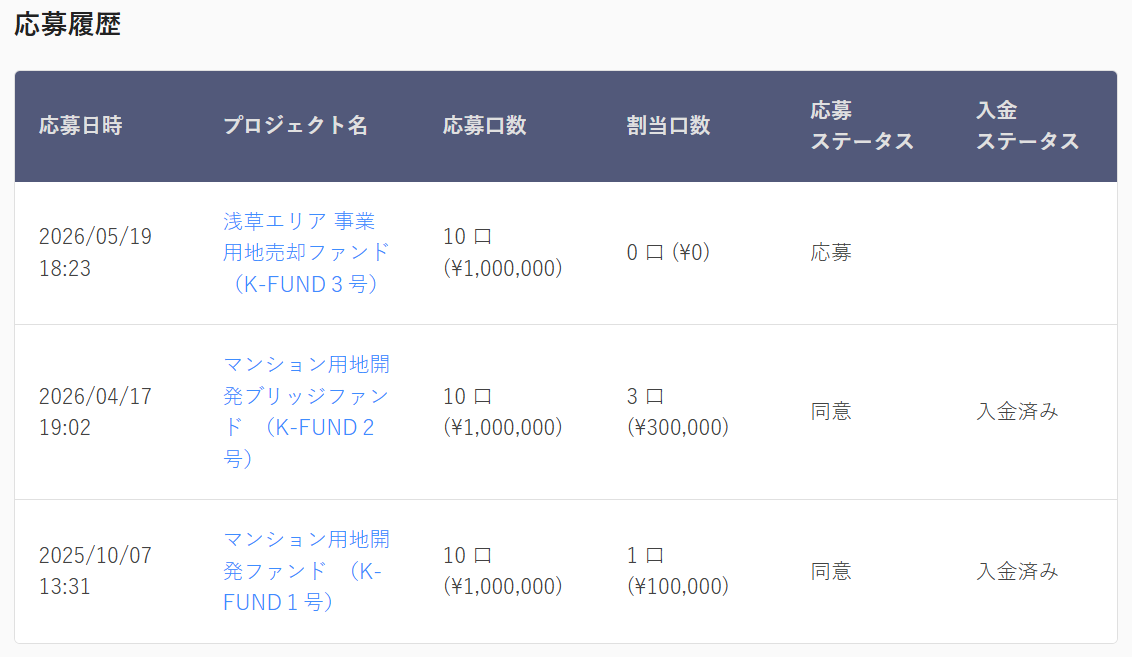Click 入金済み in the K-FUND 2号 row
Viewport: 1132px width, 657px height.
[1017, 412]
